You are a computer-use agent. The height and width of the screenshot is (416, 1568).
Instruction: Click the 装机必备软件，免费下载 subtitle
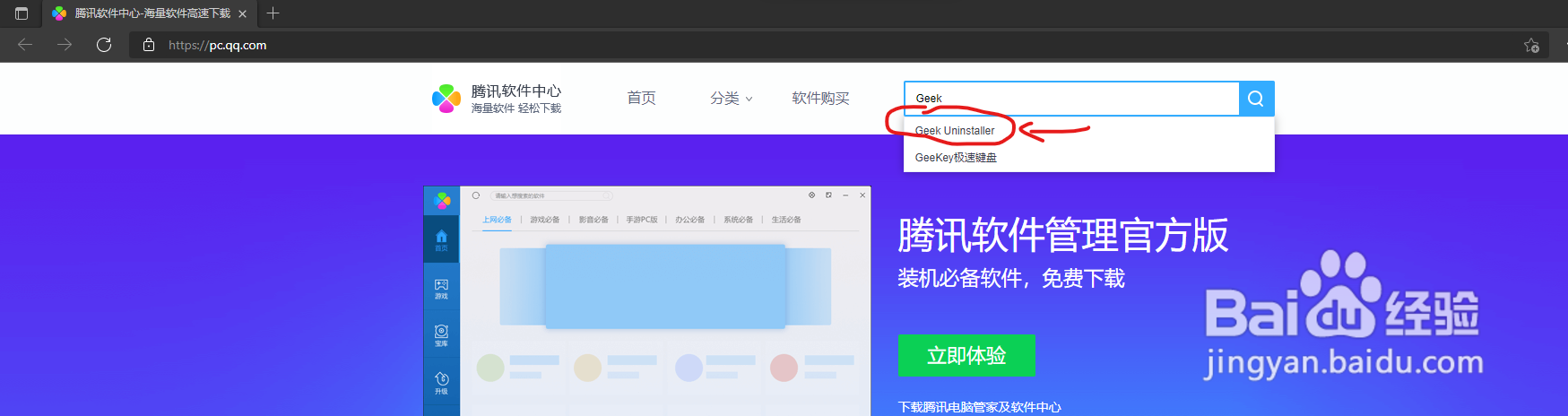tap(1011, 279)
